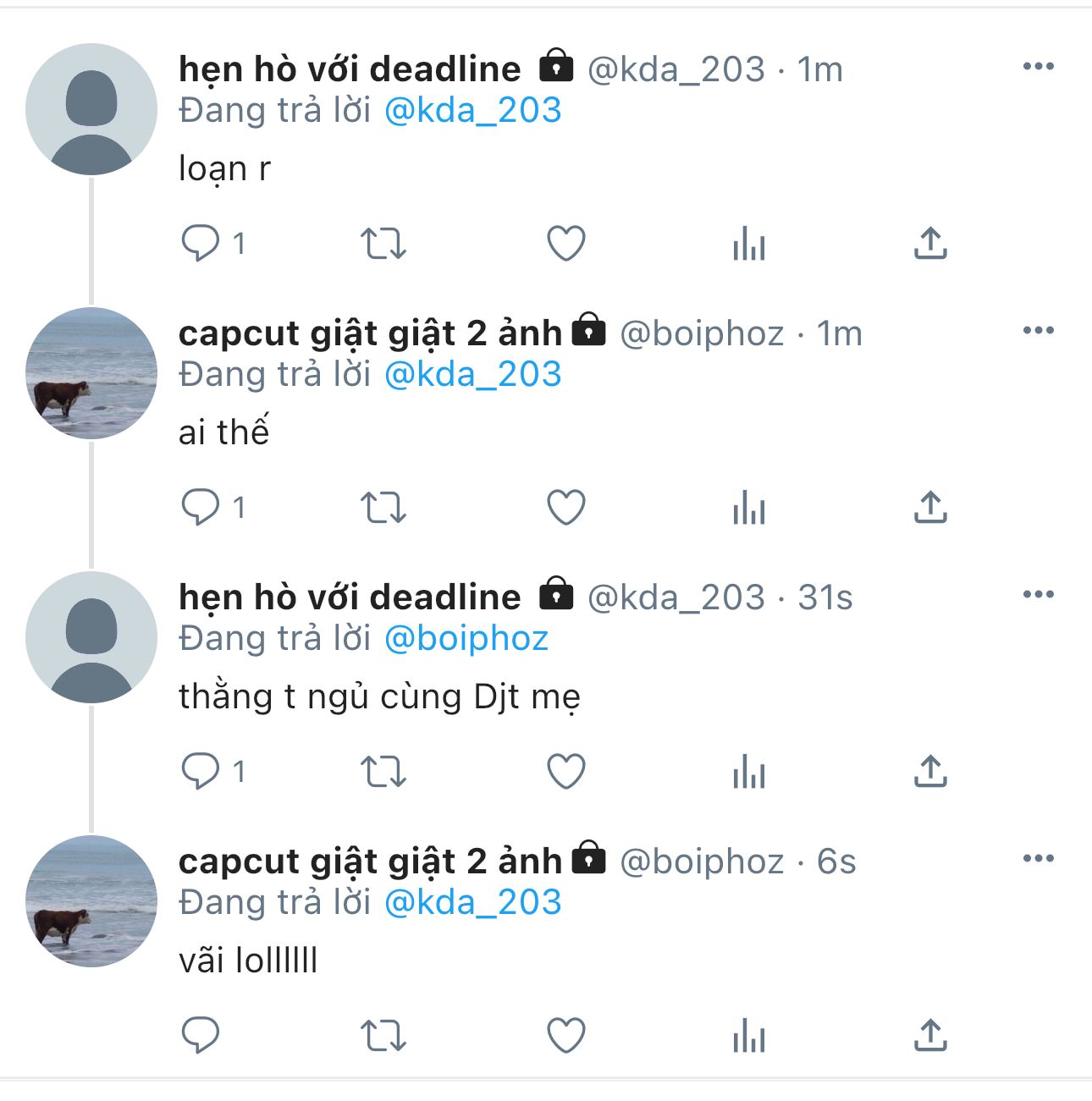Open @kda_203 mention link in first tweet

[472, 110]
